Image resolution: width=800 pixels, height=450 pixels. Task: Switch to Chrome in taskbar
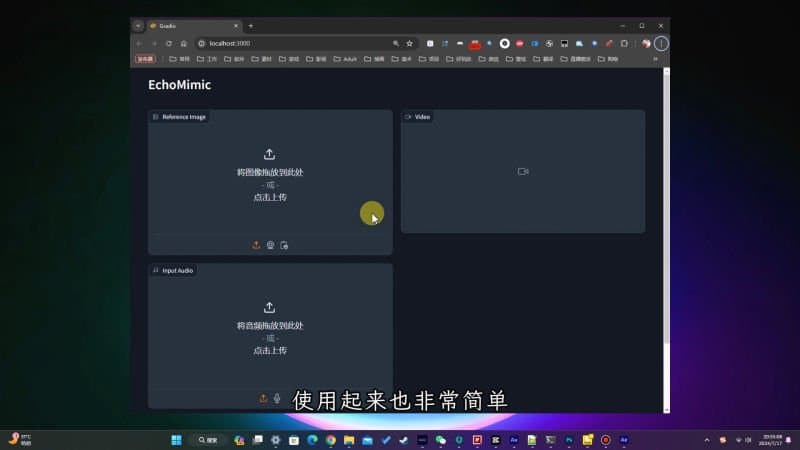[x=331, y=440]
